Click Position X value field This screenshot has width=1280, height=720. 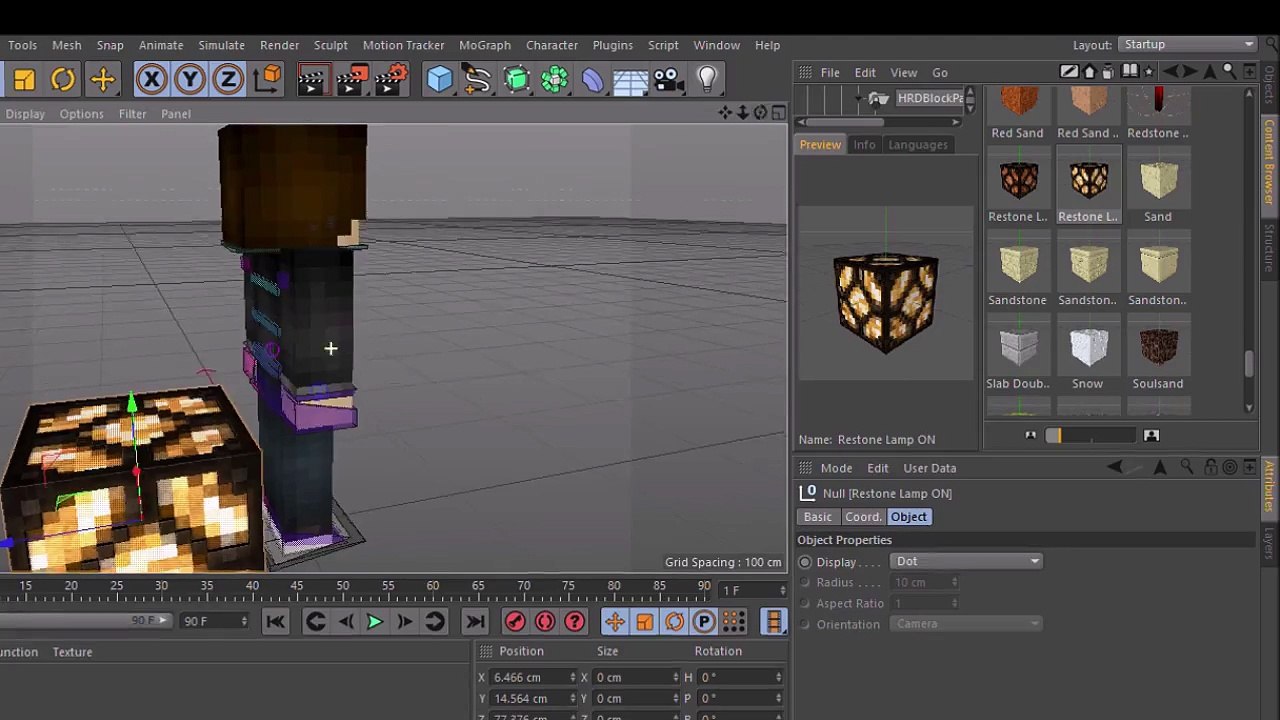tap(534, 677)
